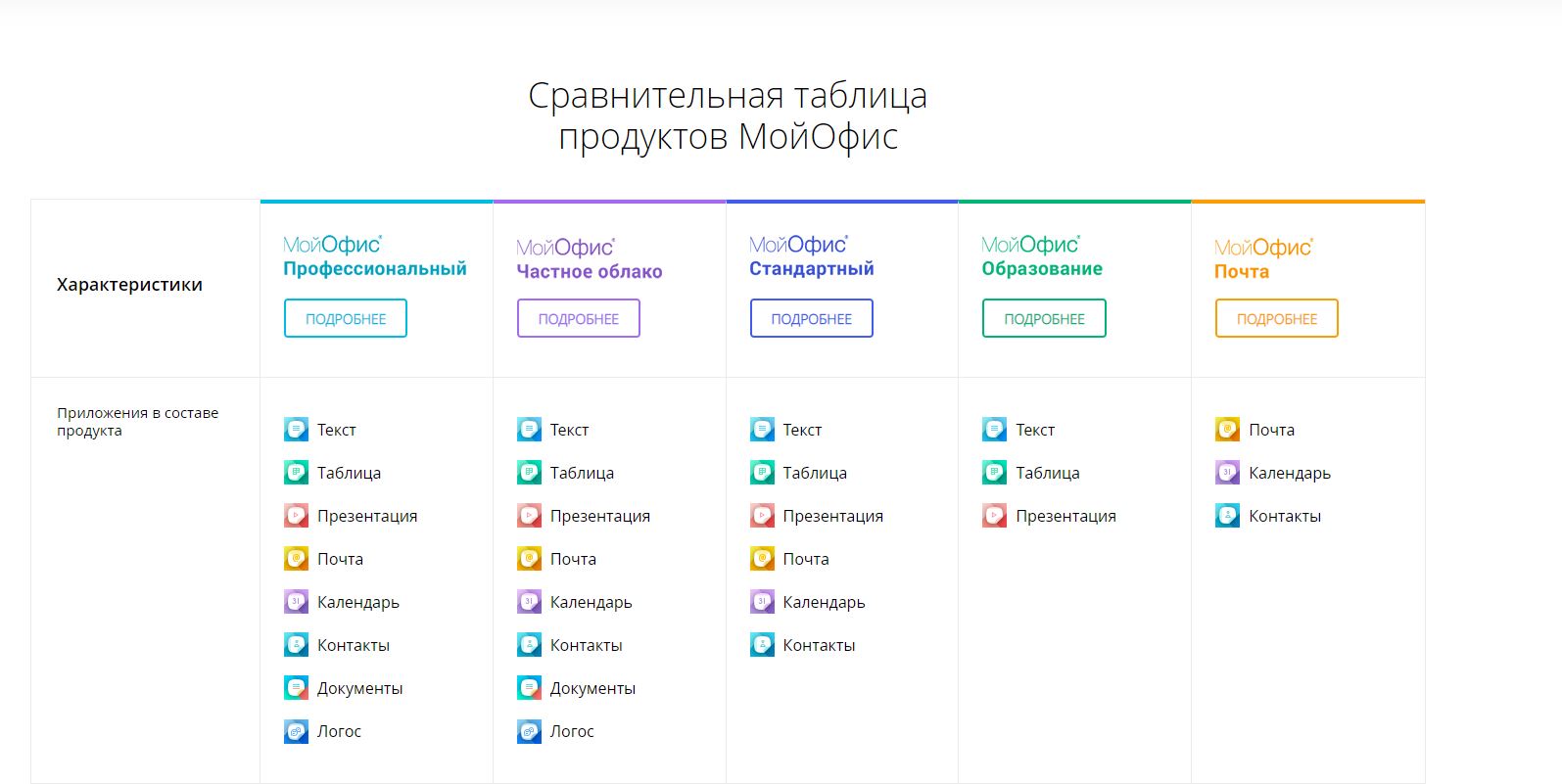The width and height of the screenshot is (1562, 784).
Task: Click the Календарь icon in Стандартный column
Action: click(x=762, y=601)
